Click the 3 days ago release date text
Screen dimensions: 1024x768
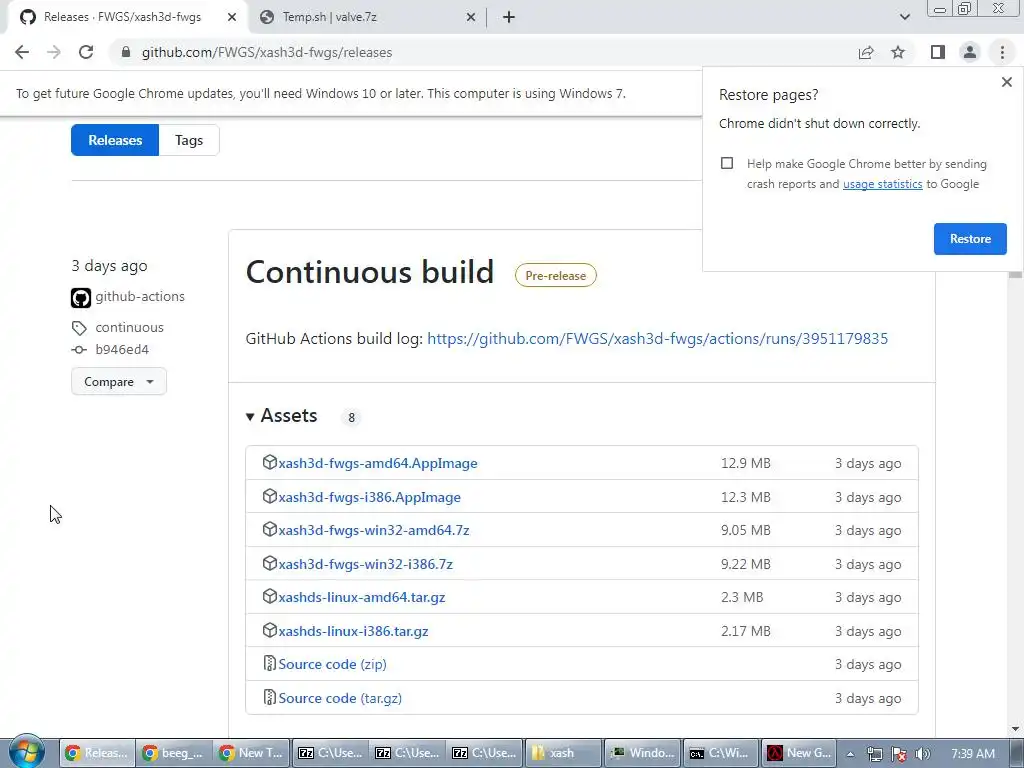tap(109, 266)
